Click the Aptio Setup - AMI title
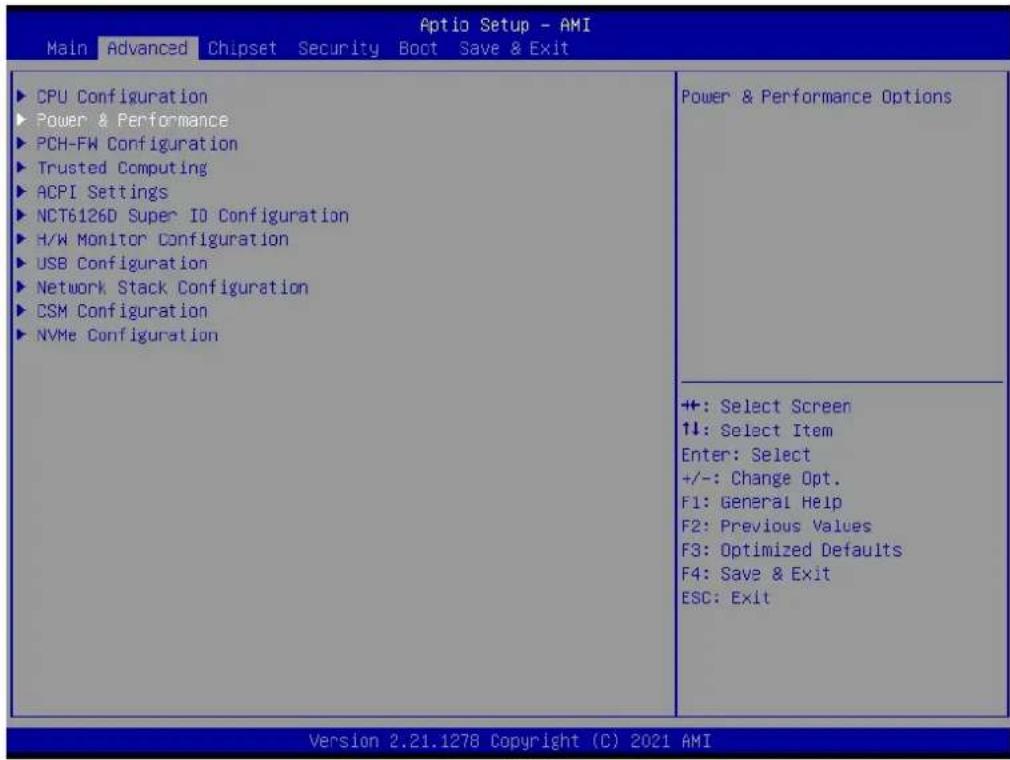 (x=505, y=25)
